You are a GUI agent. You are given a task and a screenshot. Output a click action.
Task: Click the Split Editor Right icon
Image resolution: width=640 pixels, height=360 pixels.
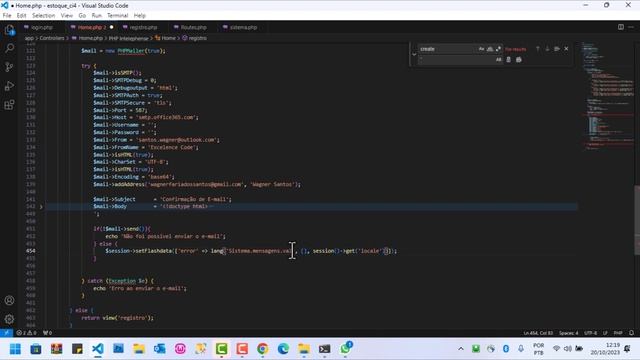coord(621,27)
